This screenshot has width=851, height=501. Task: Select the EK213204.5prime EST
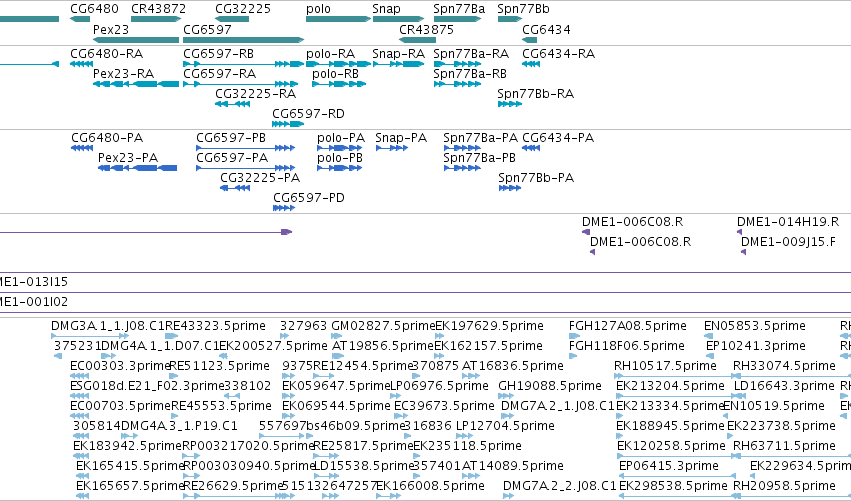pos(675,396)
